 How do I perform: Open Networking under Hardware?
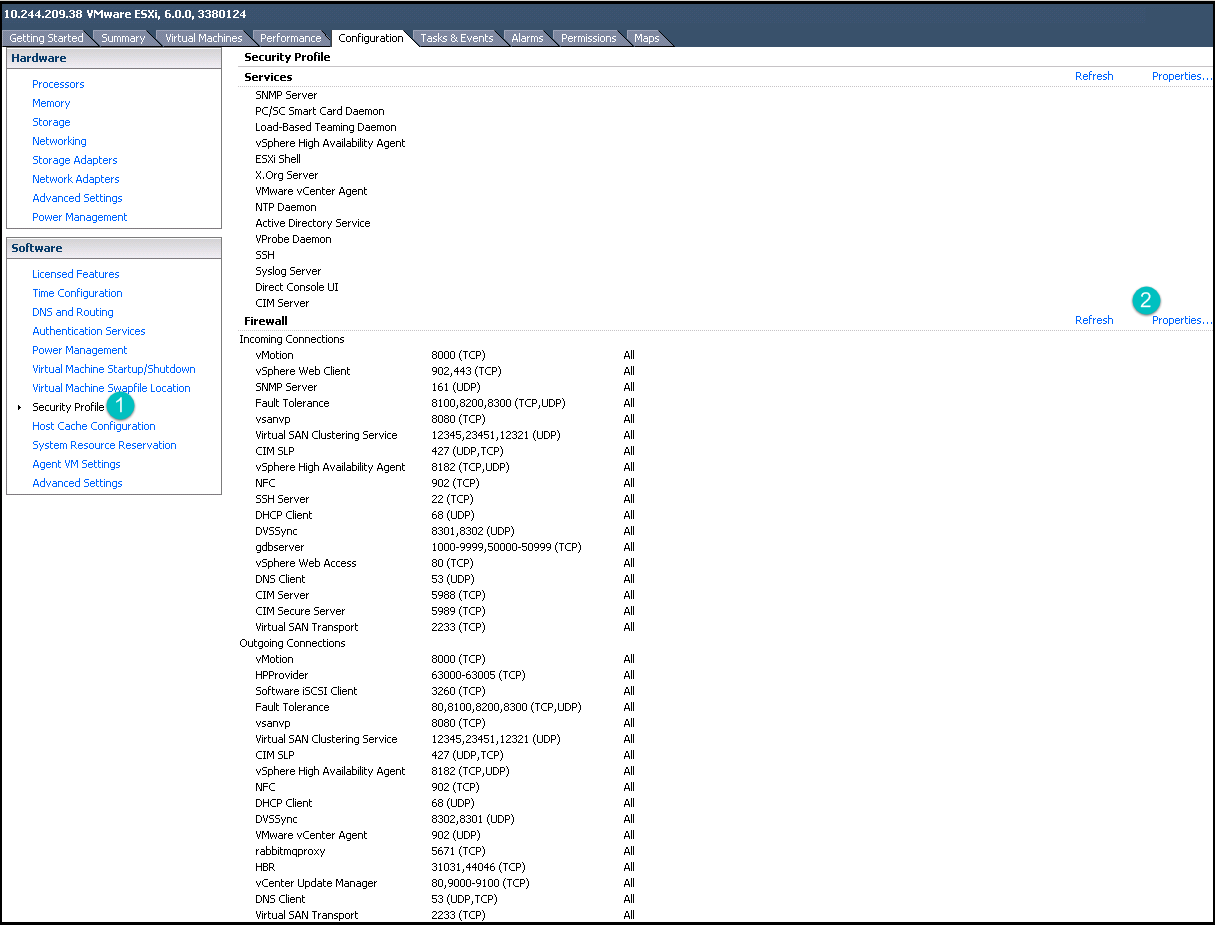coord(59,141)
